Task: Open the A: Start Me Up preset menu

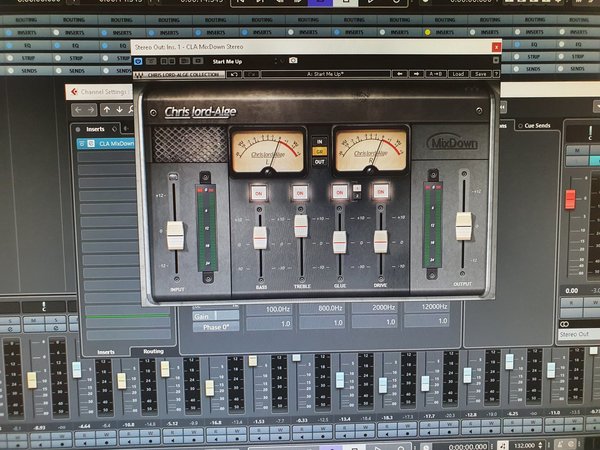Action: tap(325, 74)
